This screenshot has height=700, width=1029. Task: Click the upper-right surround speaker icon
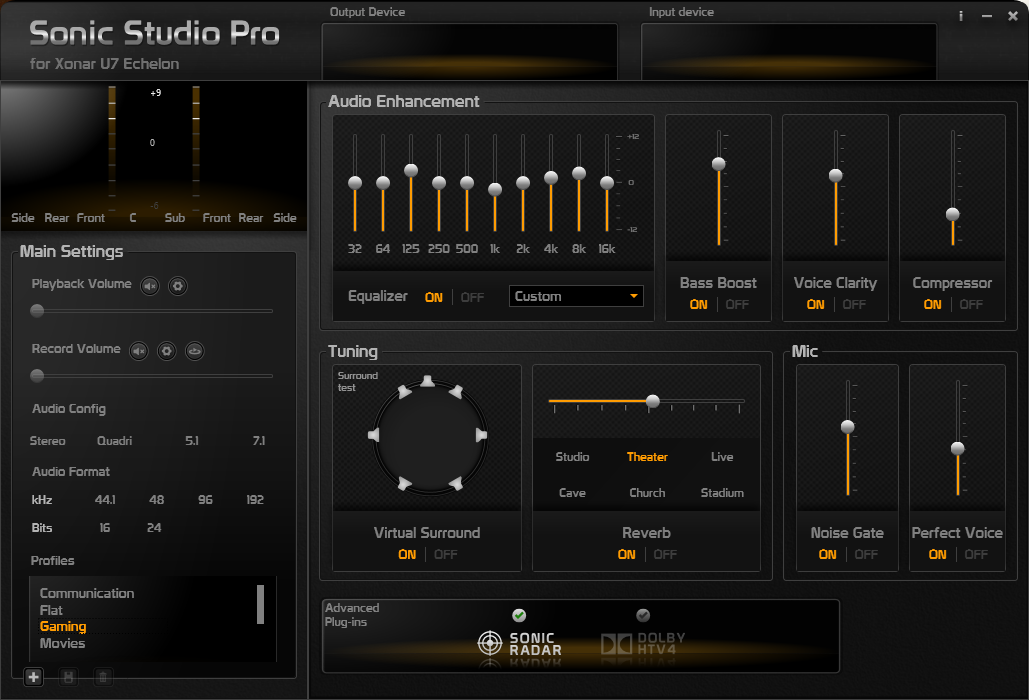pos(455,392)
